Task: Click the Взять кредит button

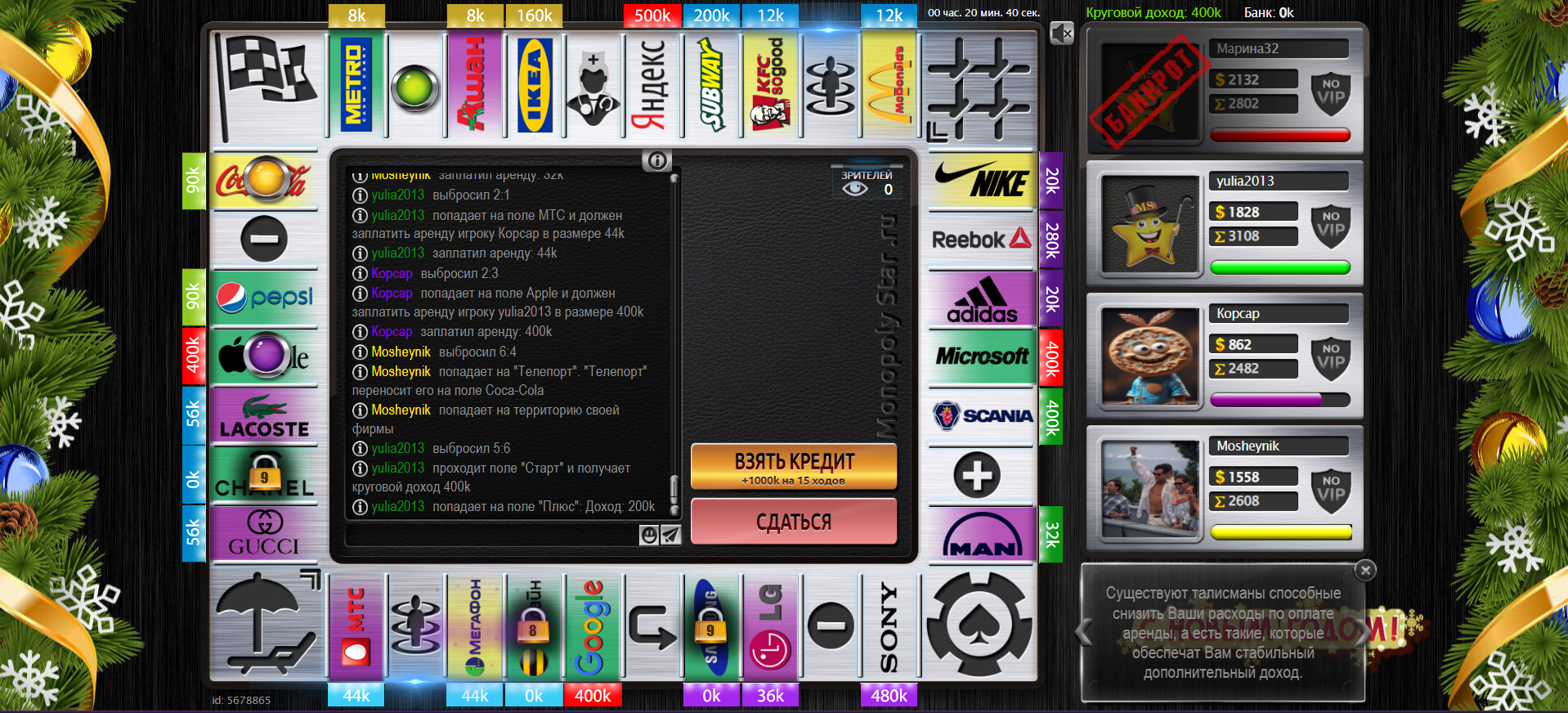Action: pos(794,467)
